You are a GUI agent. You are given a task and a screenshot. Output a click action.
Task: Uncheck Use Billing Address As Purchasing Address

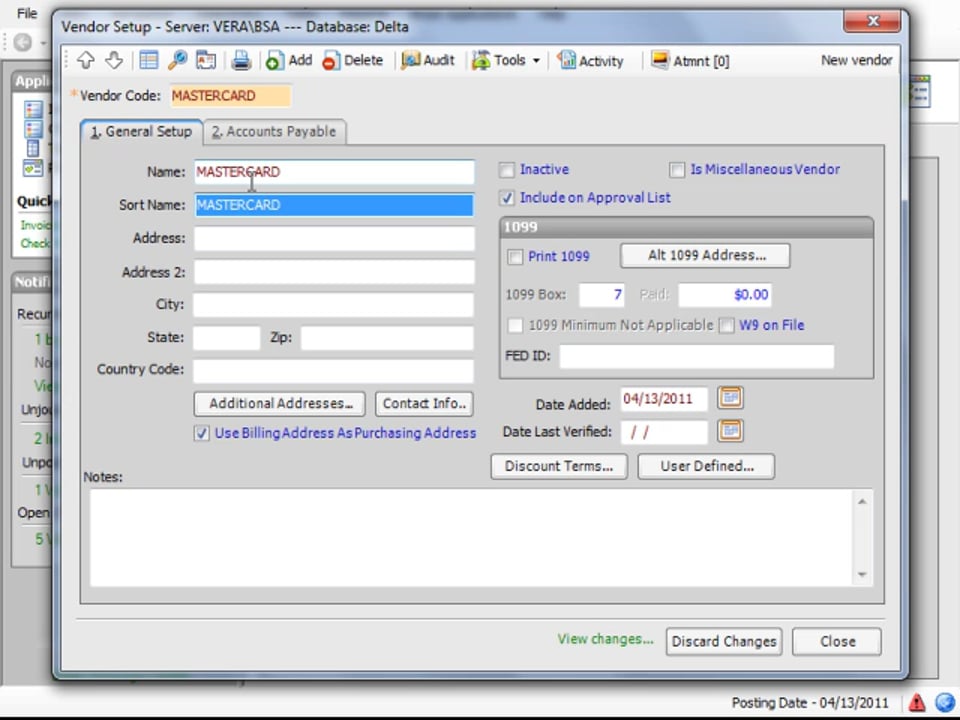[201, 433]
